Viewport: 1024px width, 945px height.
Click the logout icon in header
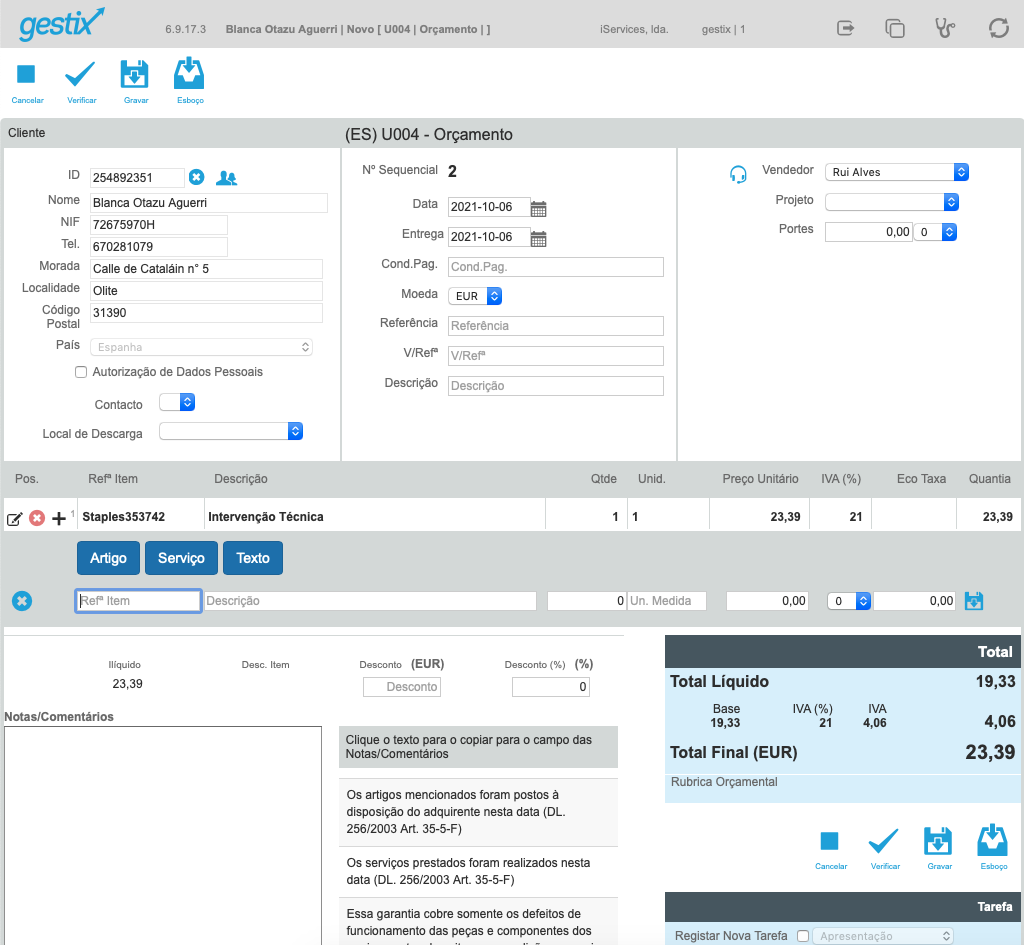pyautogui.click(x=846, y=28)
